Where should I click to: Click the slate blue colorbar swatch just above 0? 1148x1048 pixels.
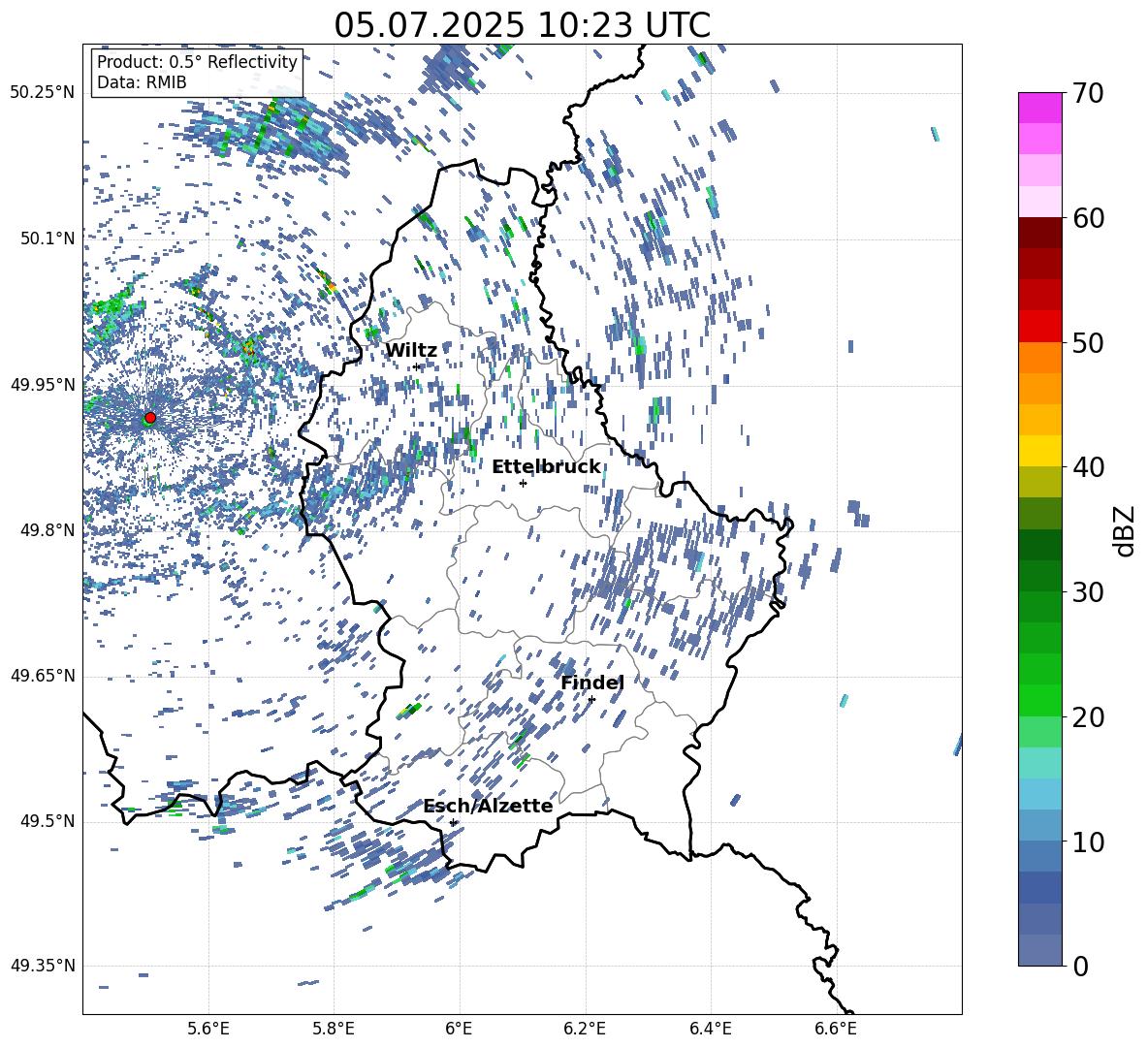click(x=1039, y=950)
